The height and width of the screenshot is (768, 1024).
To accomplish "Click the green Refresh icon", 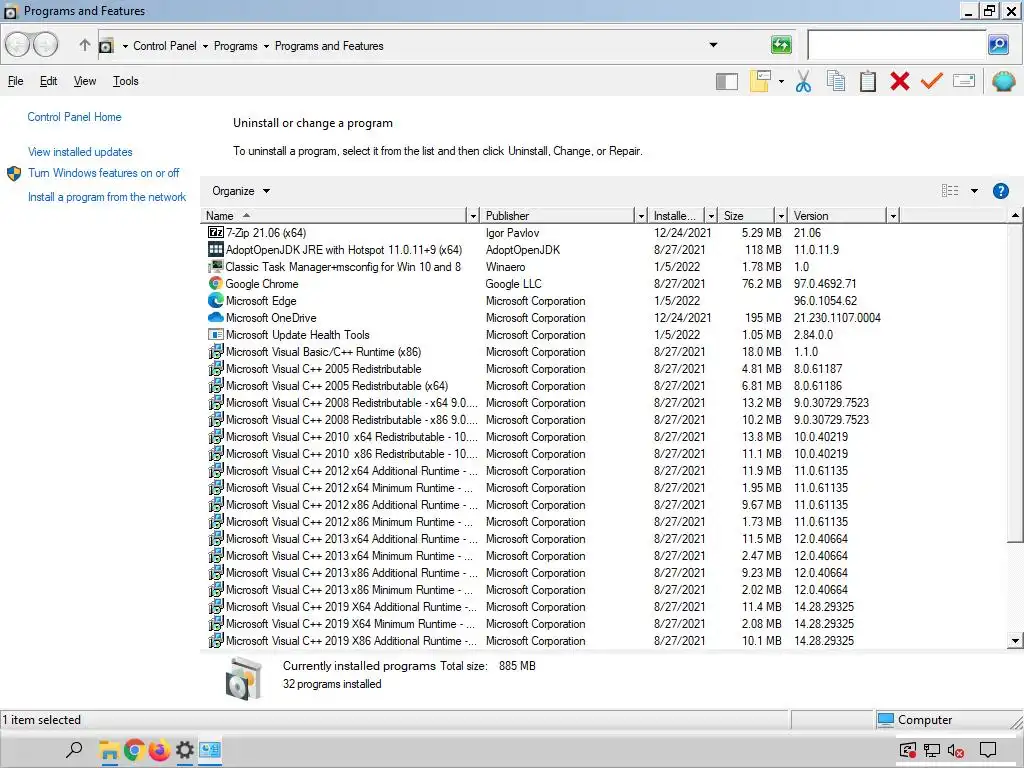I will click(781, 45).
